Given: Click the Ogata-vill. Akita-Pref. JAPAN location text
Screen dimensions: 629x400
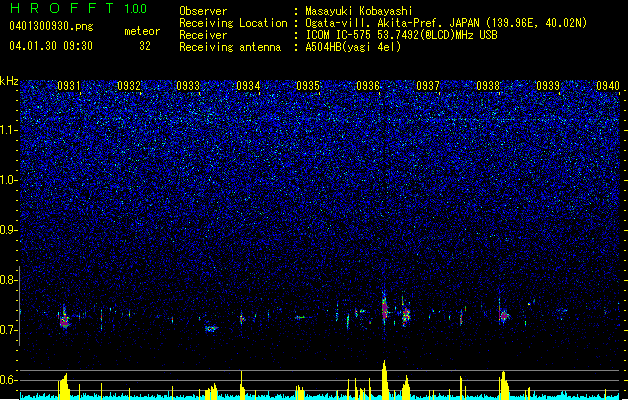Looking at the screenshot, I should click(x=446, y=23).
